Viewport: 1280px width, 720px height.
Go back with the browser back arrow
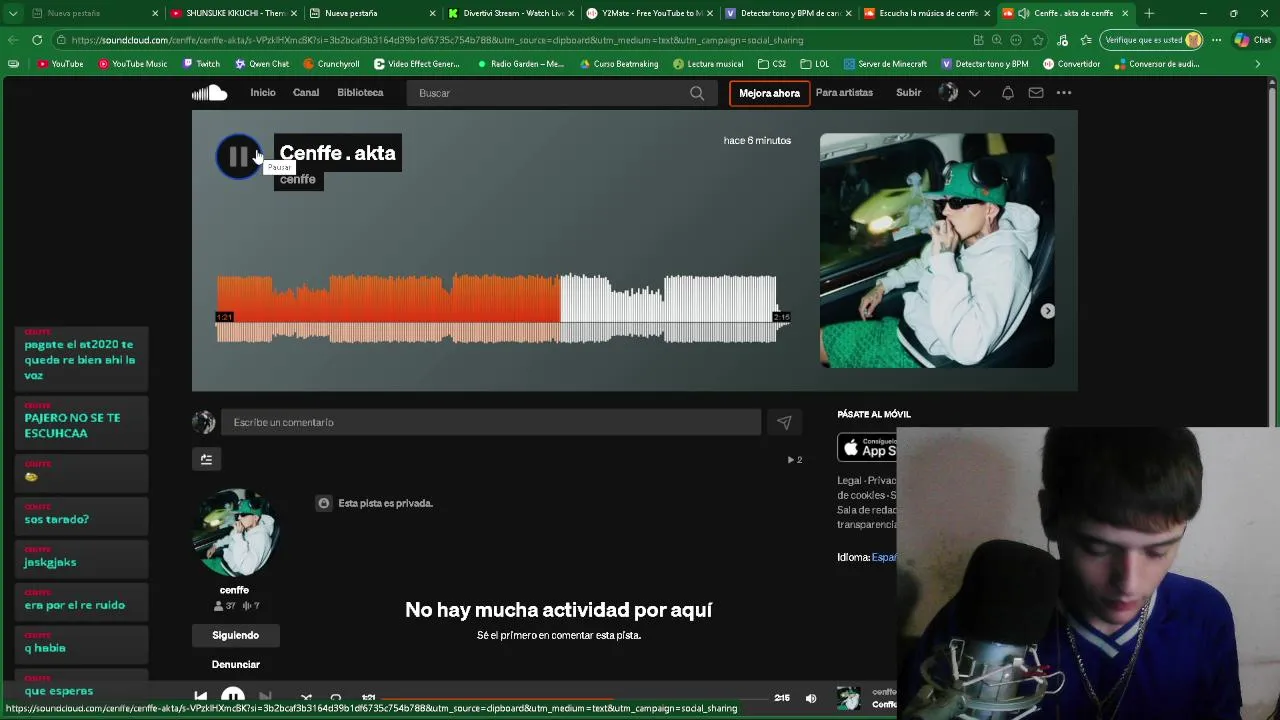(x=13, y=40)
